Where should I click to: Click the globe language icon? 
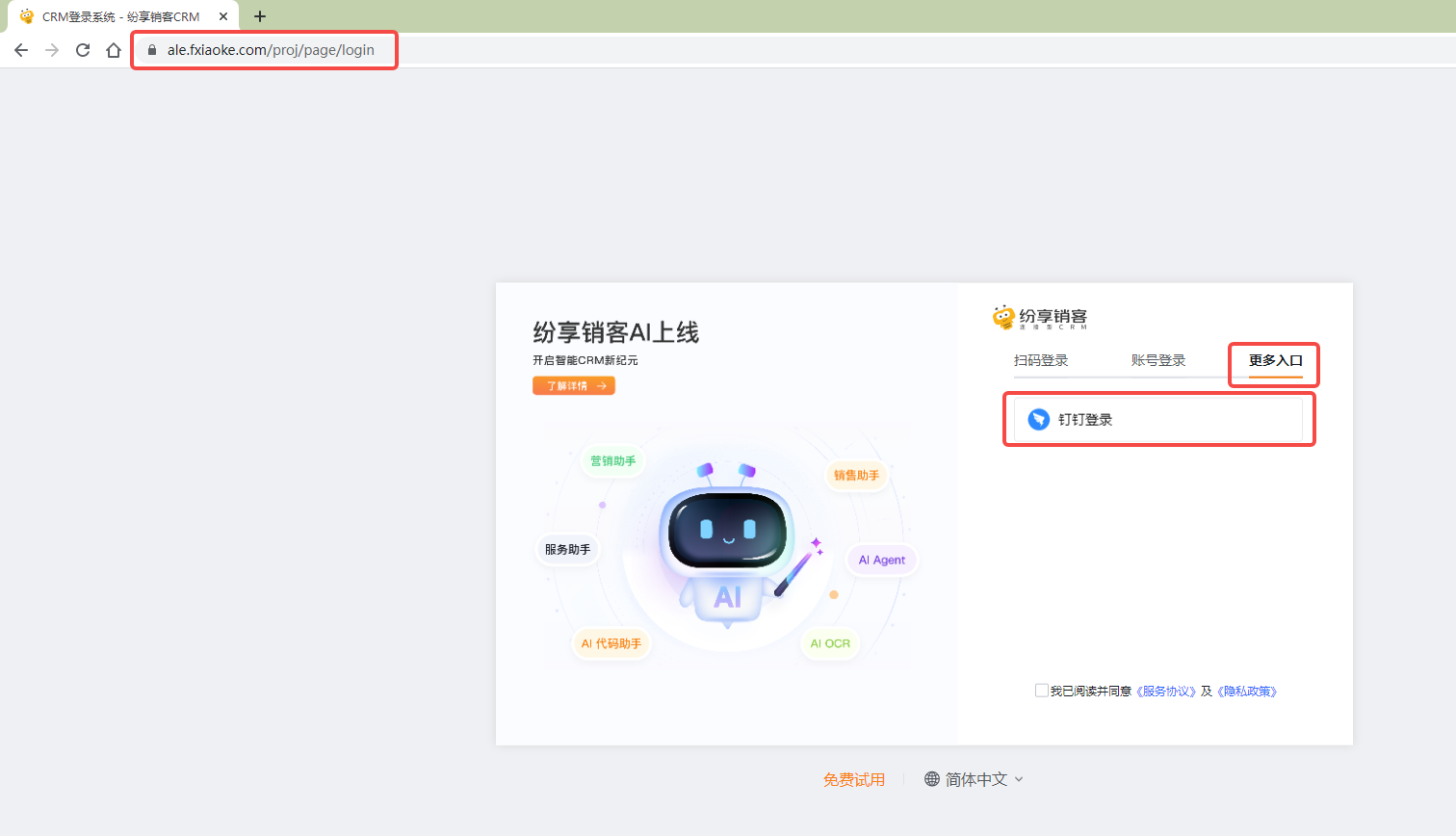click(932, 779)
